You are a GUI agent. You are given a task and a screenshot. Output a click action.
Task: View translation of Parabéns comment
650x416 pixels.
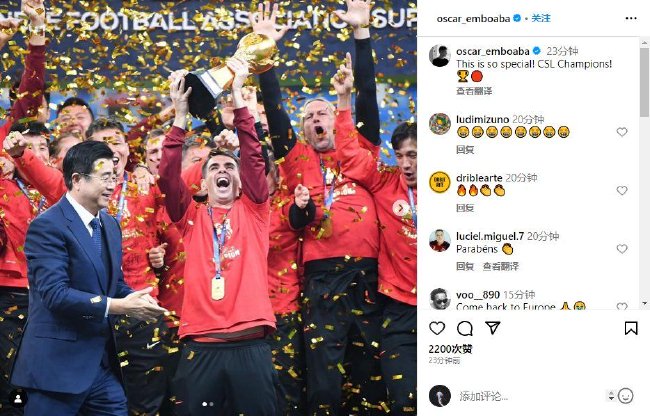[x=501, y=266]
